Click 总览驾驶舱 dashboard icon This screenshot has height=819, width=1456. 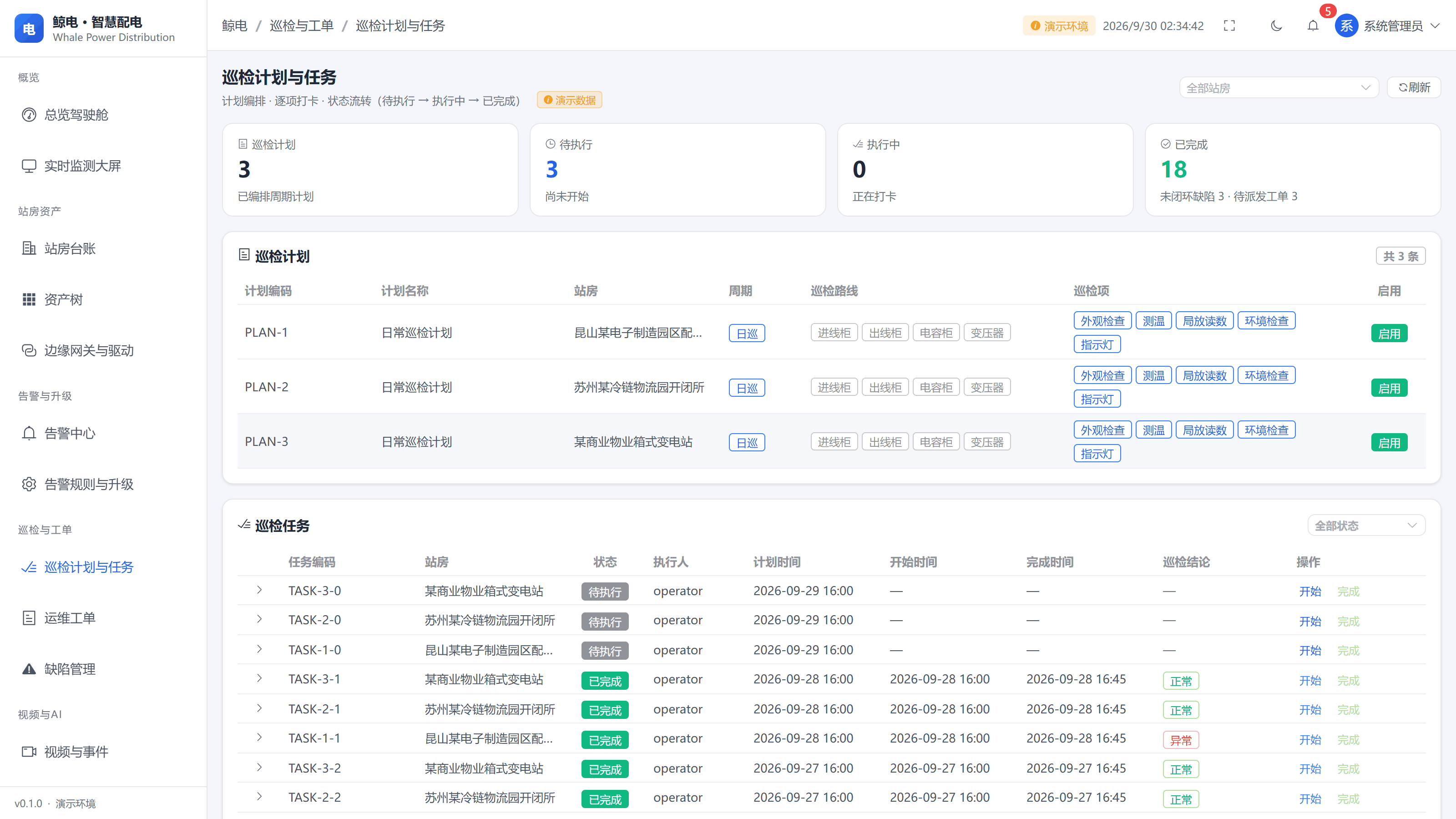(29, 115)
